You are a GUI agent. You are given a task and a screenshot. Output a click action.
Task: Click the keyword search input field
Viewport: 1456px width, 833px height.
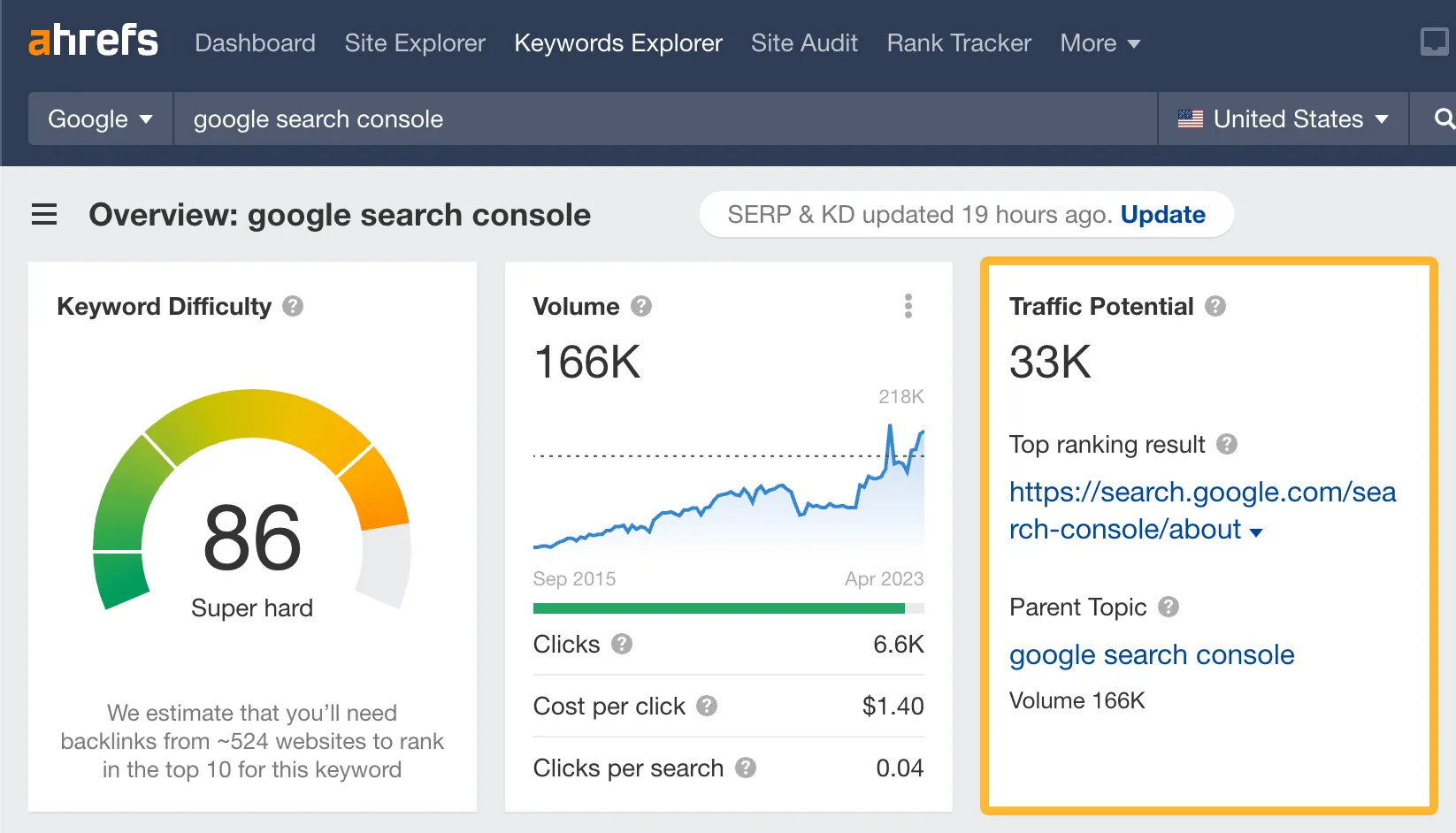click(x=663, y=118)
